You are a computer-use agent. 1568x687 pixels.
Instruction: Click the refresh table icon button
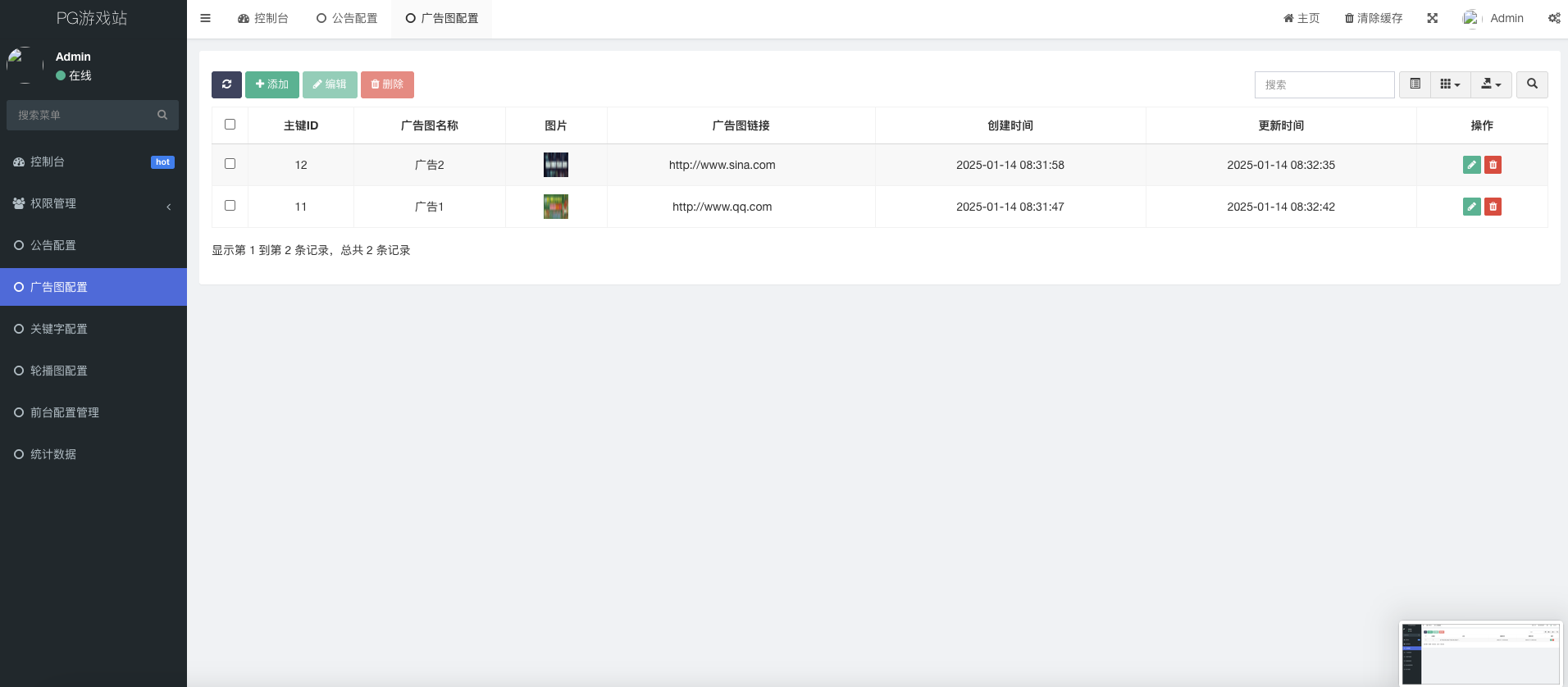pos(226,84)
